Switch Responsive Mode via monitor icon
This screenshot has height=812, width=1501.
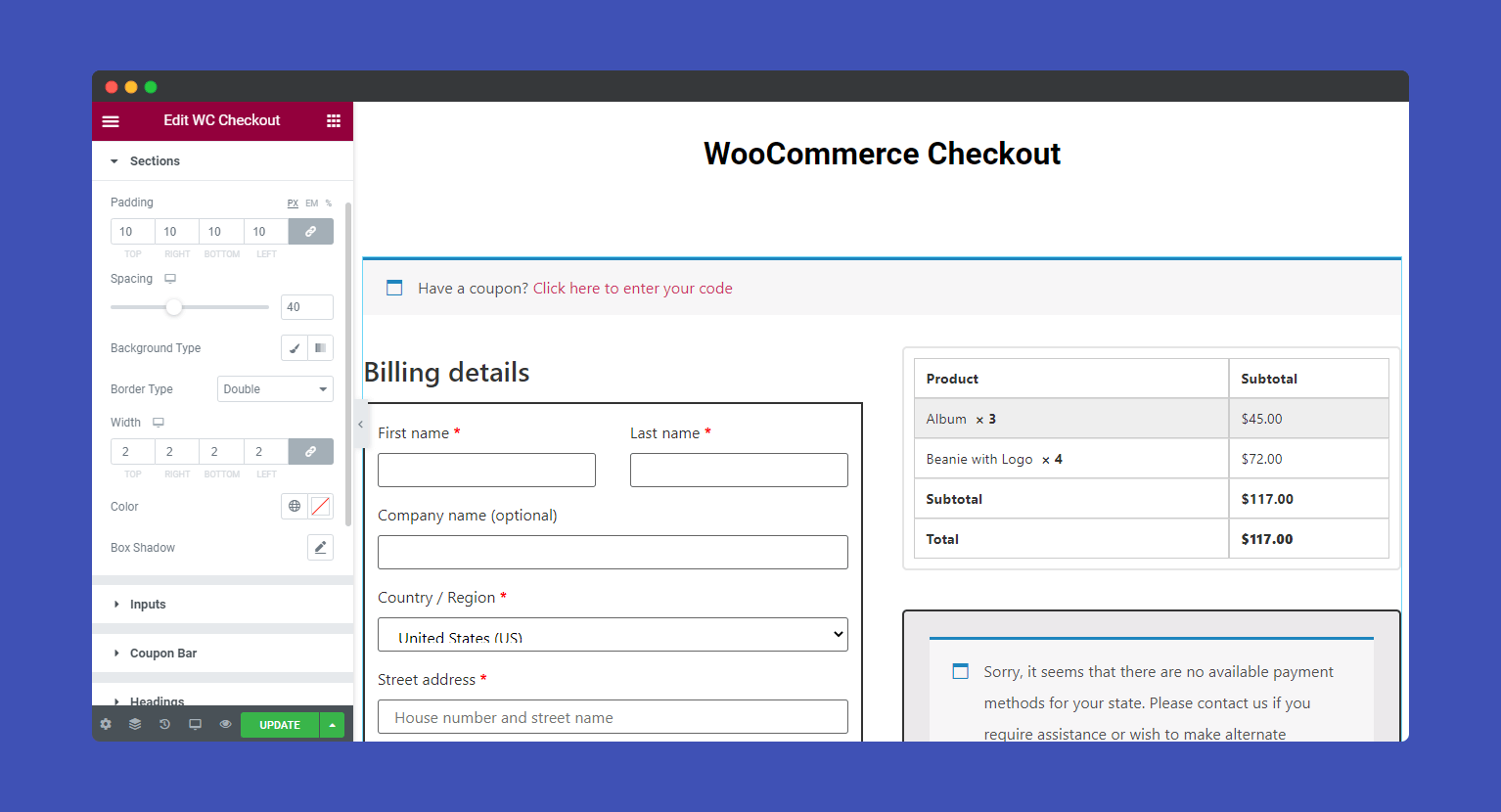[x=195, y=725]
